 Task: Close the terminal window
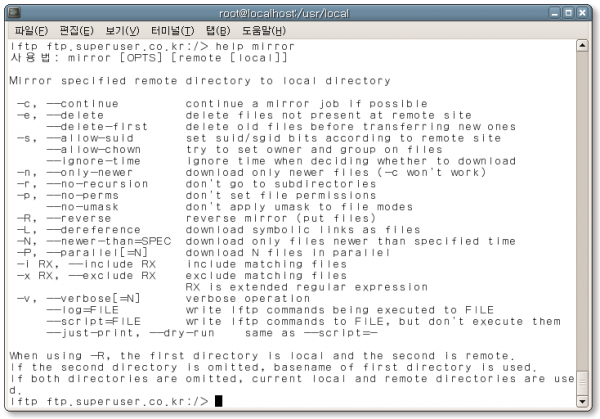(x=583, y=13)
